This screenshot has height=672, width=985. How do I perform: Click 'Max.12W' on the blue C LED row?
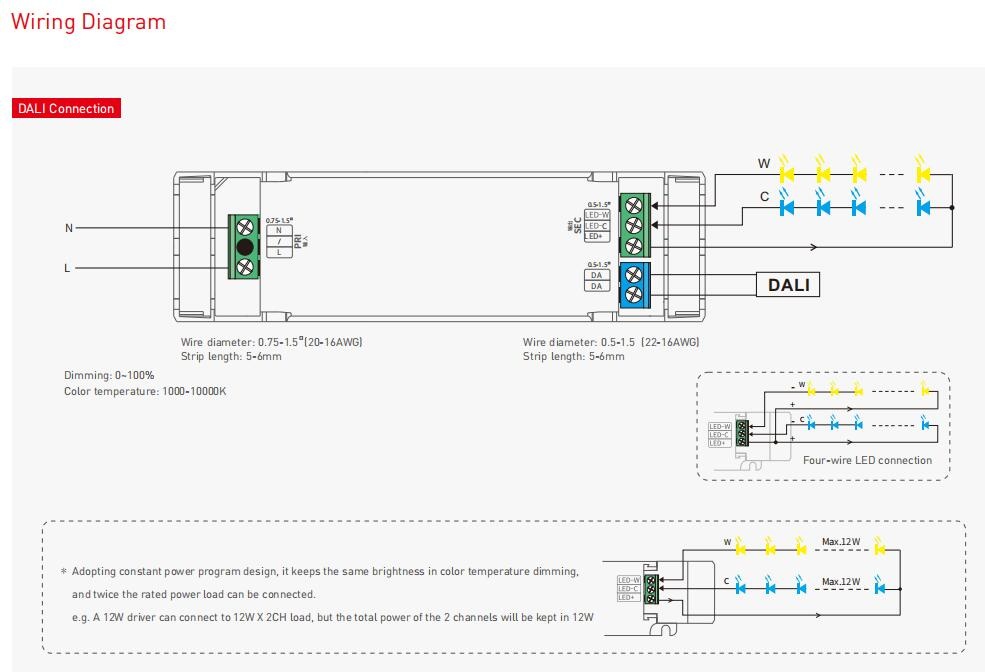click(841, 582)
